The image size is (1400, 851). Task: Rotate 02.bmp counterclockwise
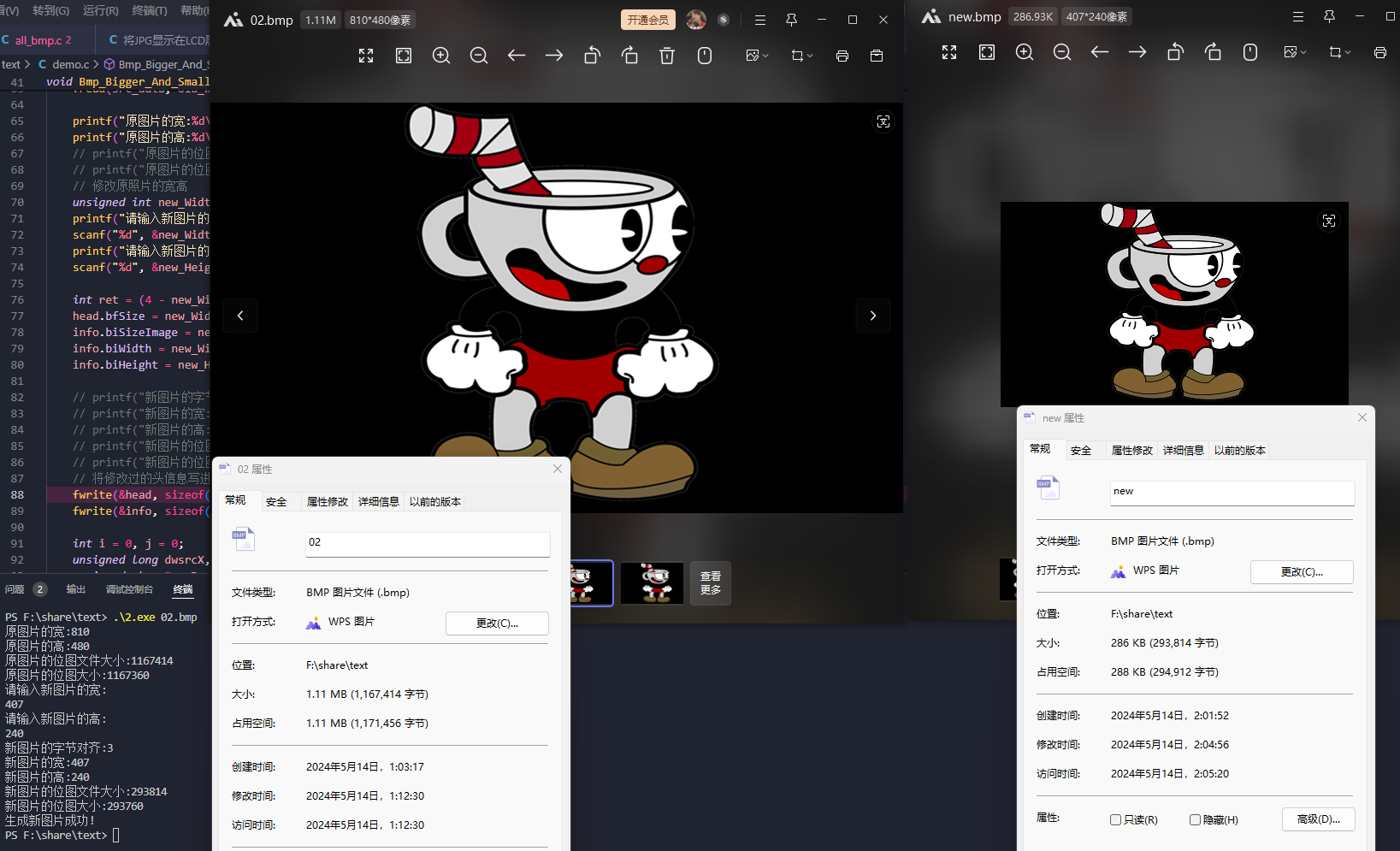point(592,56)
